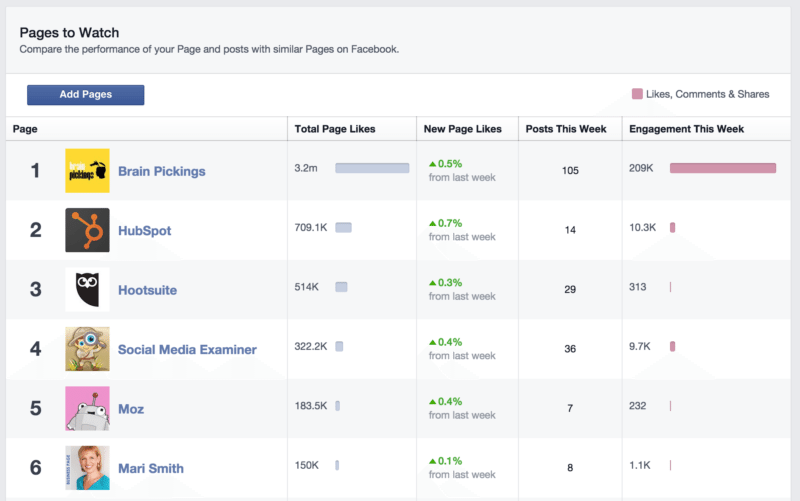Open the Moz page link
The height and width of the screenshot is (501, 800).
click(x=131, y=409)
